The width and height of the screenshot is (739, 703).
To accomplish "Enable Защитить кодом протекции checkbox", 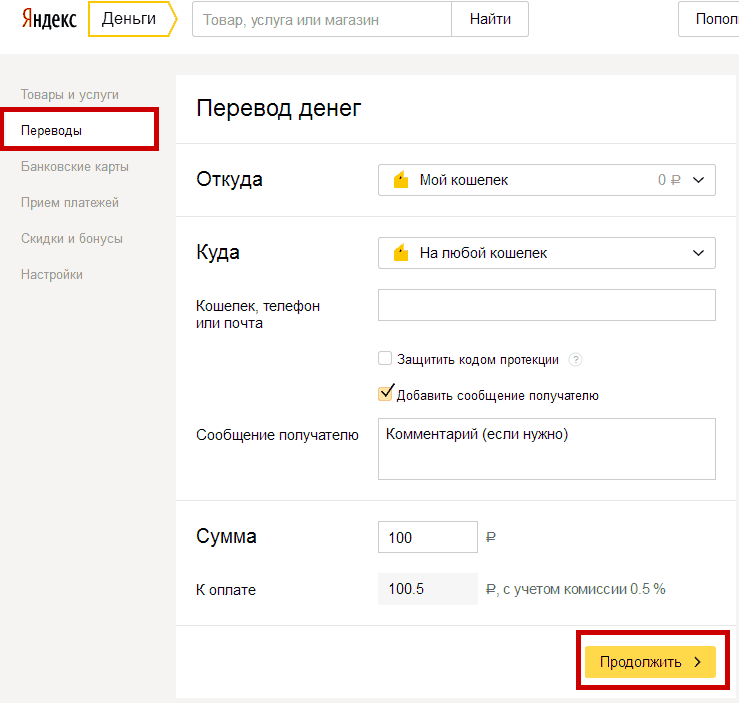I will (385, 358).
